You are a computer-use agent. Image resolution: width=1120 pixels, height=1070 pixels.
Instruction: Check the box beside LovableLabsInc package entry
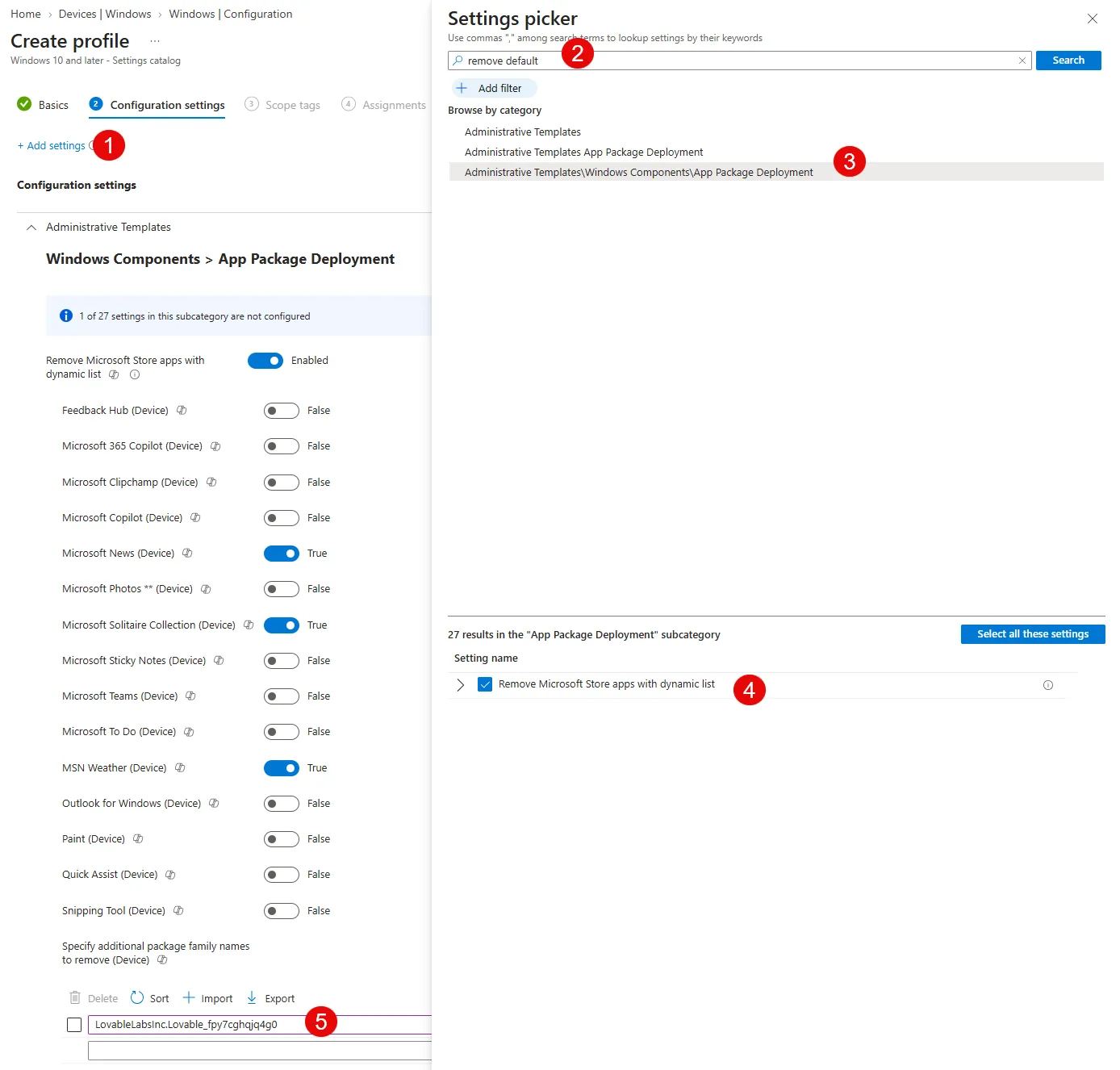(74, 1025)
